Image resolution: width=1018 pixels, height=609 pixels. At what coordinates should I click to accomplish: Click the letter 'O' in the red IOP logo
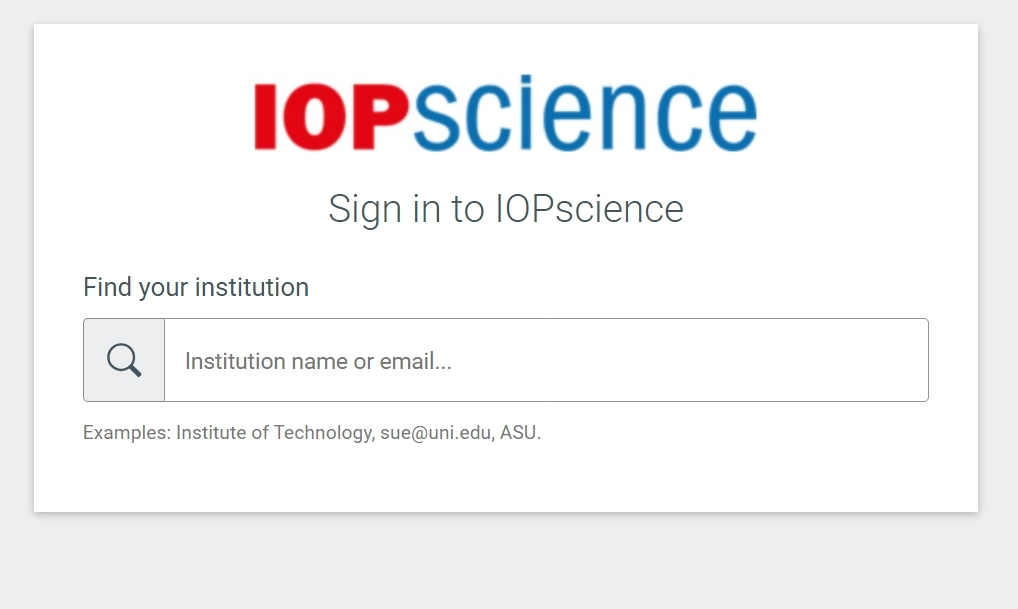315,117
